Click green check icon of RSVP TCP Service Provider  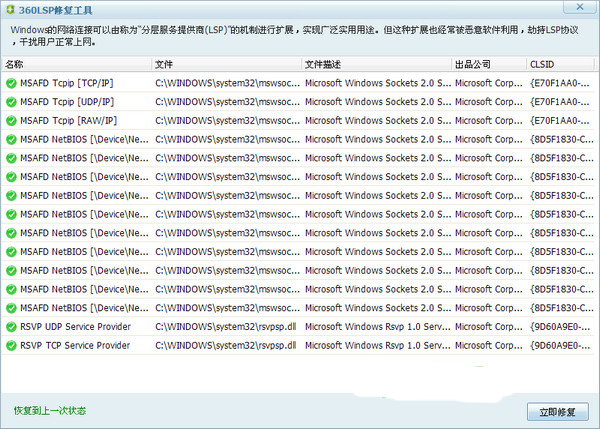(x=11, y=346)
